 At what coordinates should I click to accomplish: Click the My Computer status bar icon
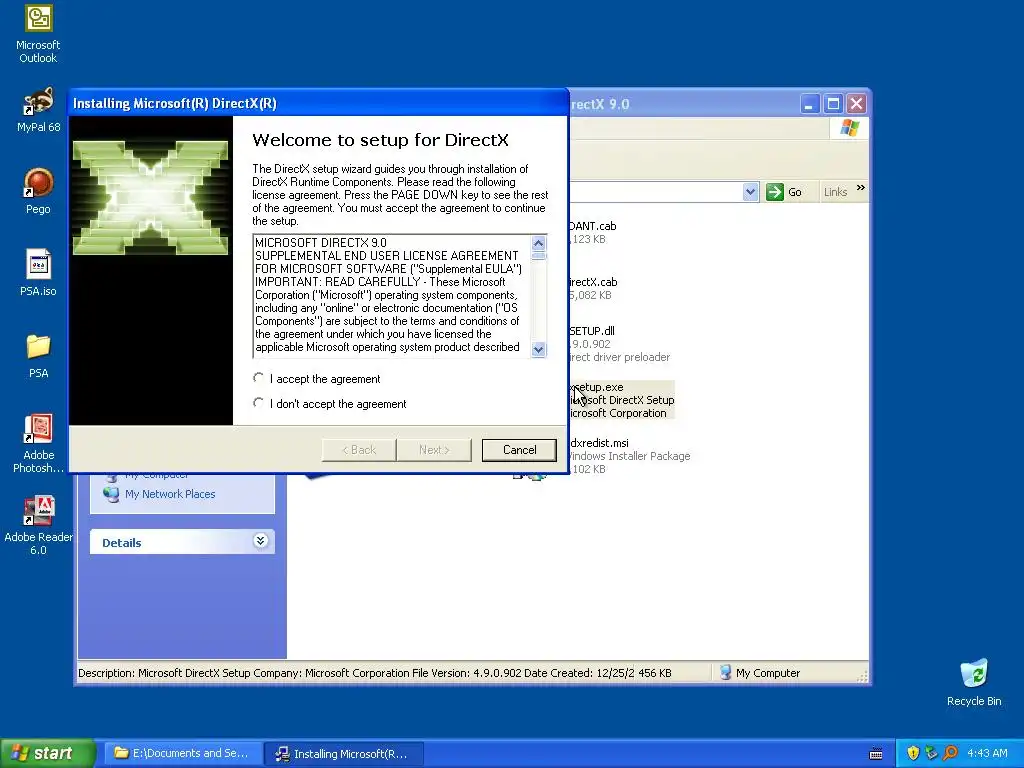(725, 673)
